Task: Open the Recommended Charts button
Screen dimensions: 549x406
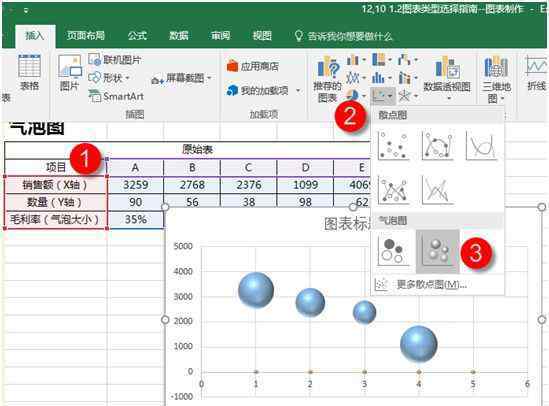Action: tap(328, 80)
